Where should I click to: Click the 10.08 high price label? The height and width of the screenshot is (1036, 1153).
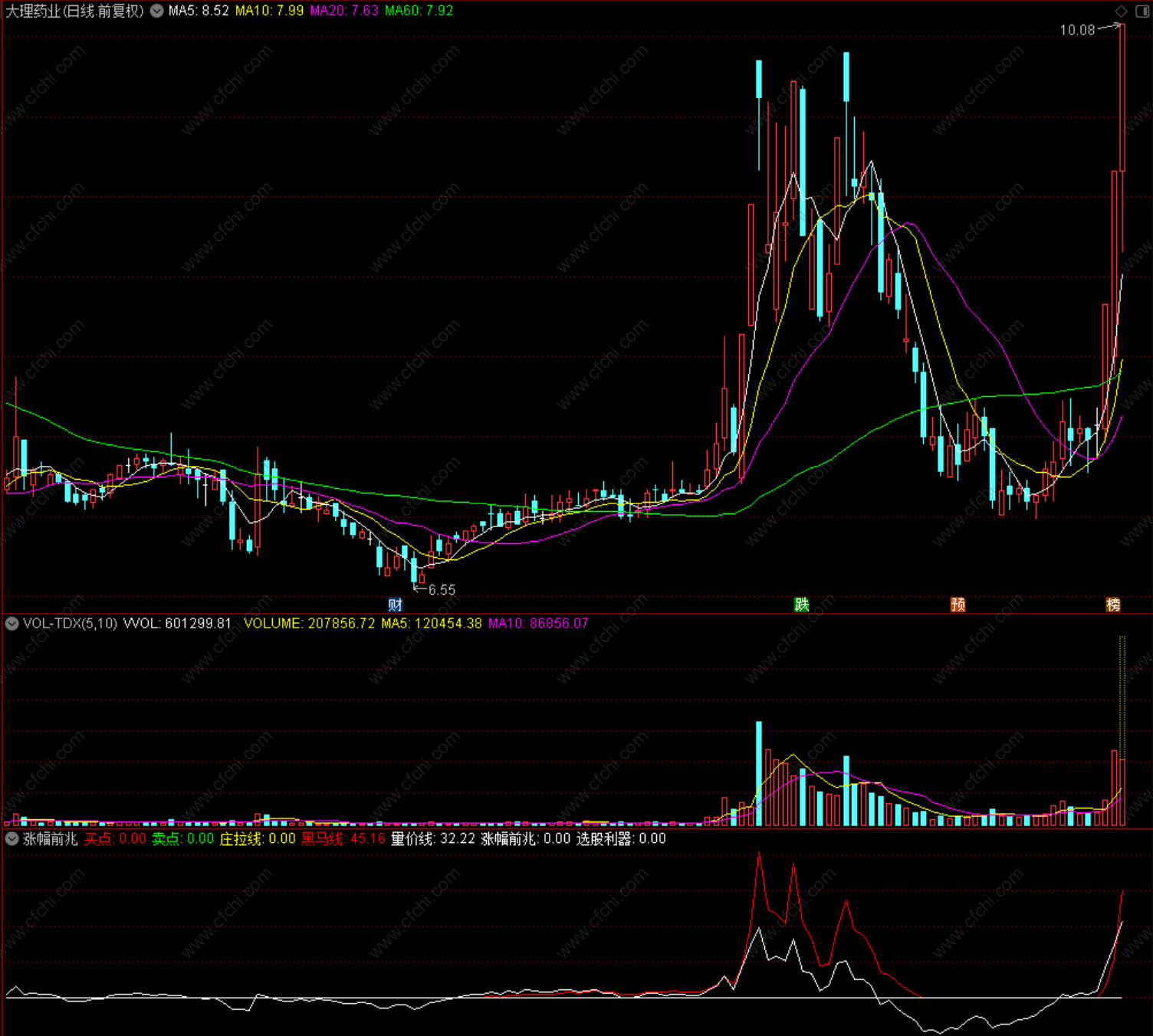pos(1077,30)
